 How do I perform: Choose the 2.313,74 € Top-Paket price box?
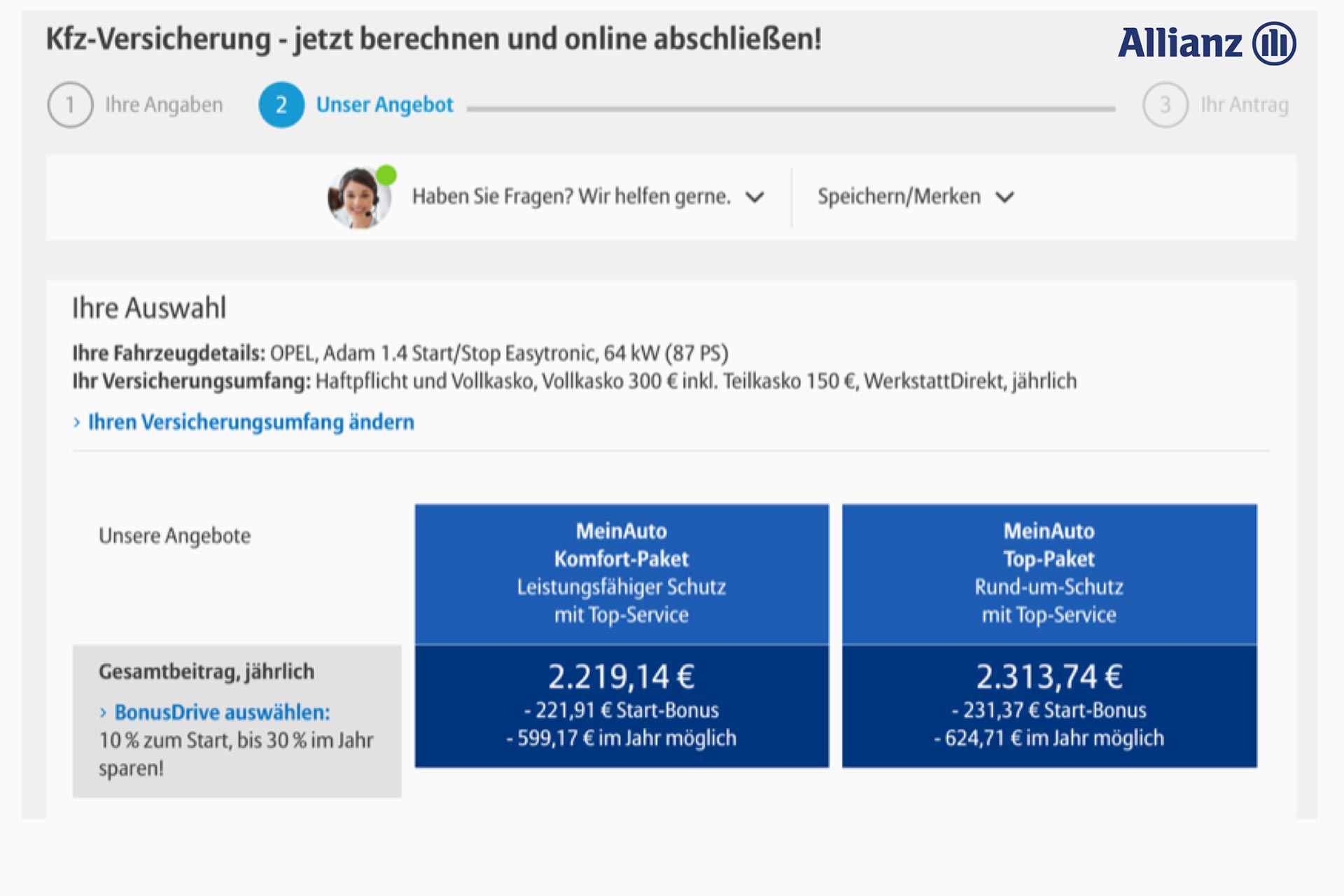pos(1049,706)
